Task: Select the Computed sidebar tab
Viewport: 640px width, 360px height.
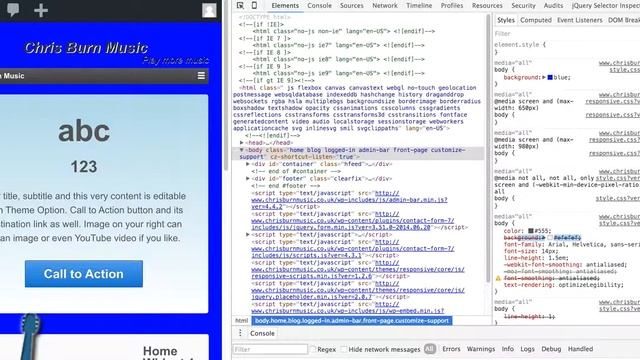Action: coord(536,20)
